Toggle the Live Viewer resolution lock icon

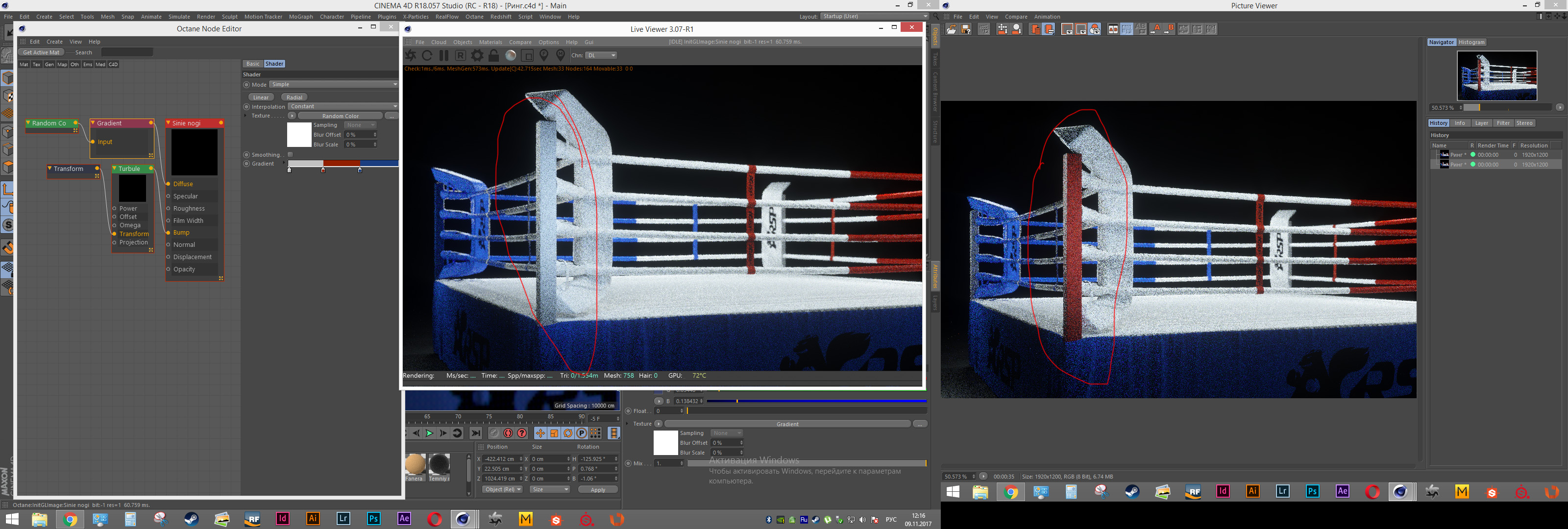[493, 55]
